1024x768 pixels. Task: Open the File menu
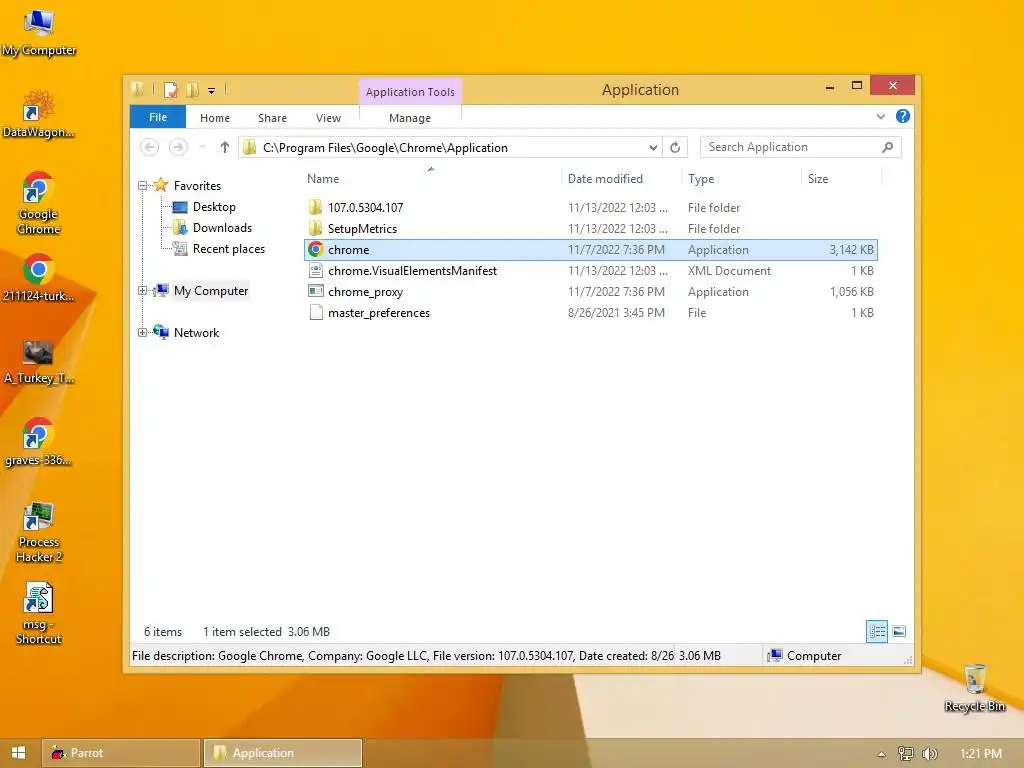pyautogui.click(x=158, y=117)
